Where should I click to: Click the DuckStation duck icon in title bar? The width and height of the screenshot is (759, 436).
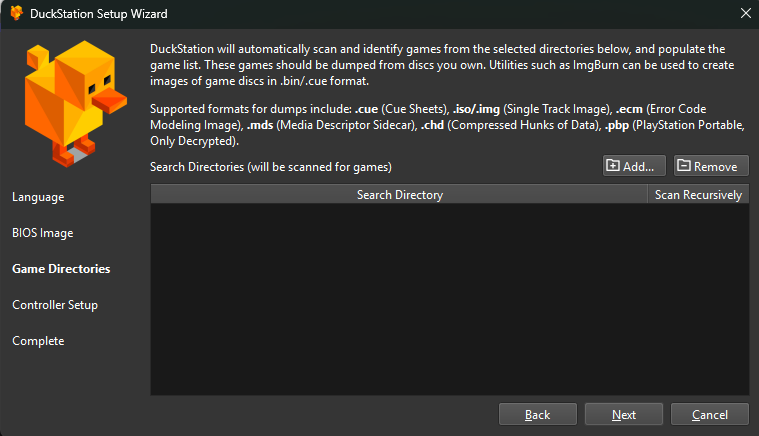click(16, 14)
